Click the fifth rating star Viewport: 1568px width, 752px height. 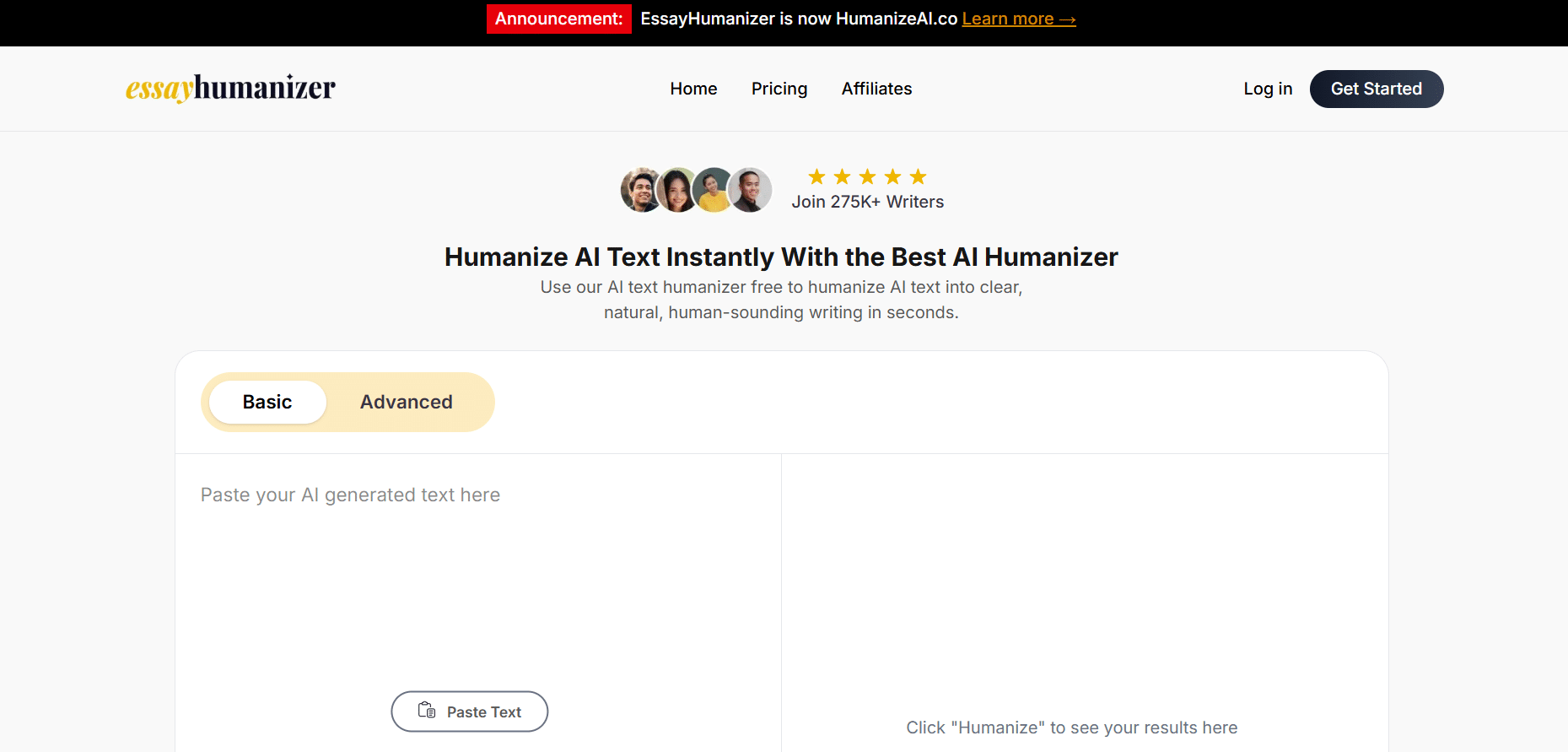point(918,176)
